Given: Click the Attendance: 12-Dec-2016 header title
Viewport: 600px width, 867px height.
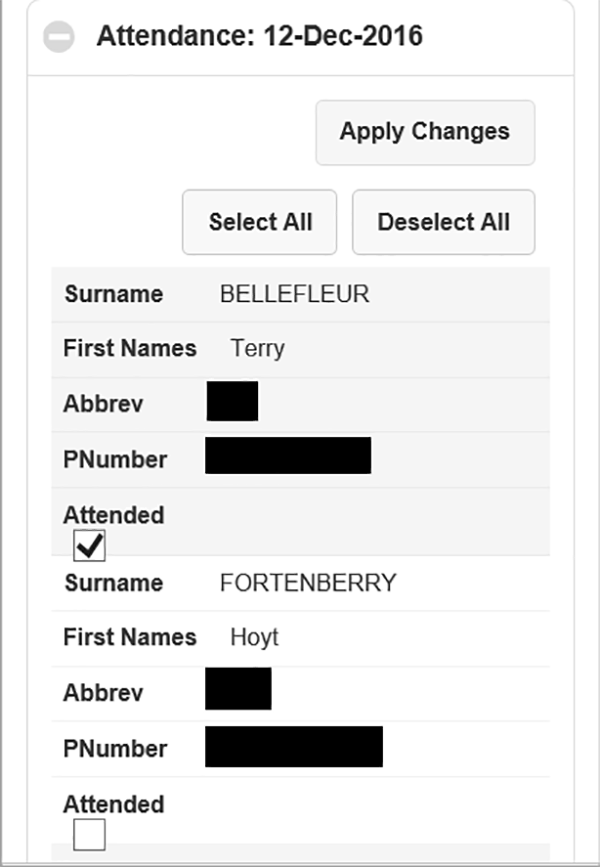Looking at the screenshot, I should (259, 36).
